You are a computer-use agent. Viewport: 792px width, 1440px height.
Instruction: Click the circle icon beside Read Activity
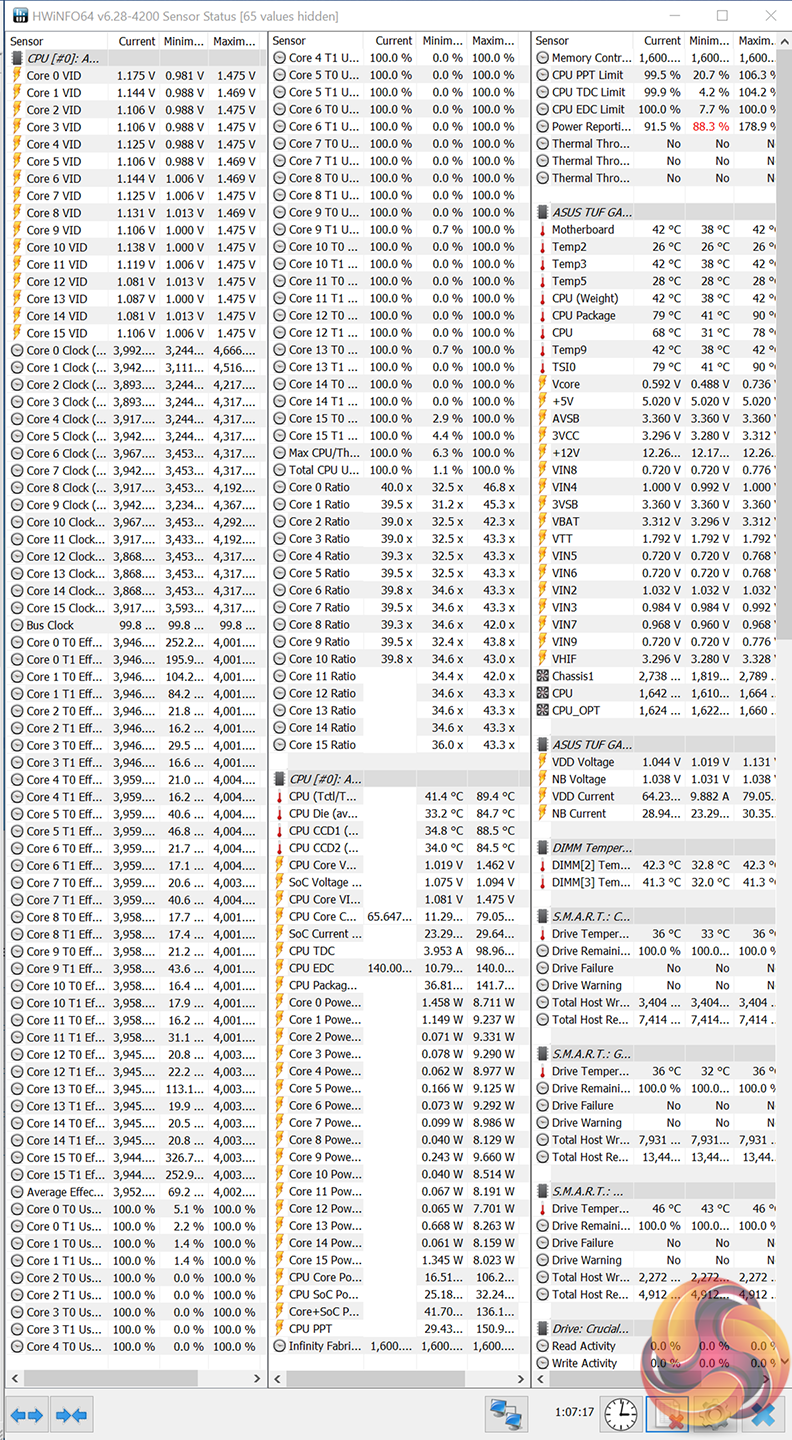543,1346
